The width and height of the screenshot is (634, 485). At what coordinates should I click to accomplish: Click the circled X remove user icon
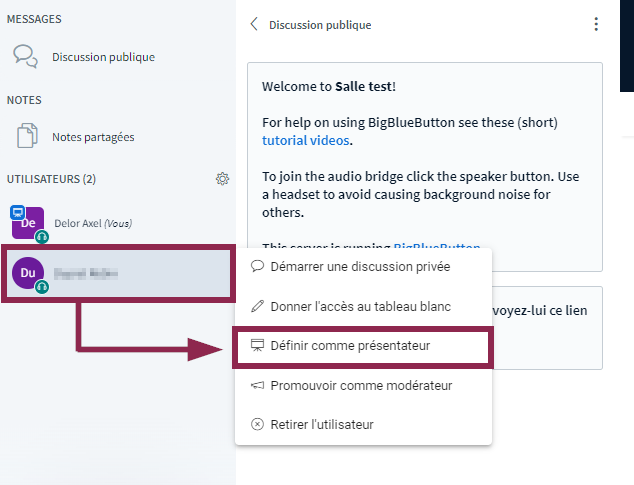258,424
